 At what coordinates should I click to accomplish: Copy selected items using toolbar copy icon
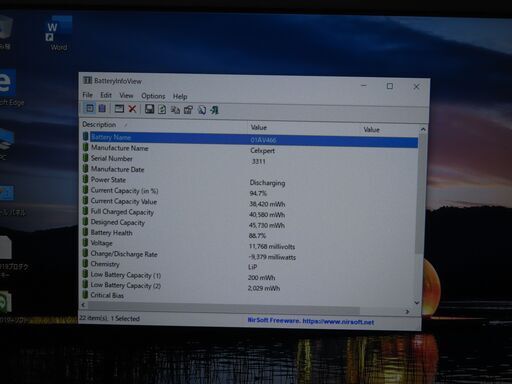(x=175, y=110)
